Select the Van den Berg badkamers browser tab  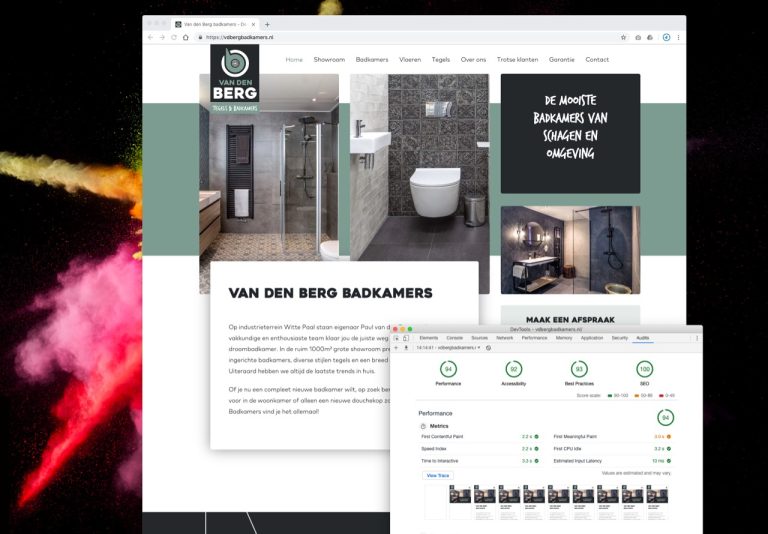point(216,24)
